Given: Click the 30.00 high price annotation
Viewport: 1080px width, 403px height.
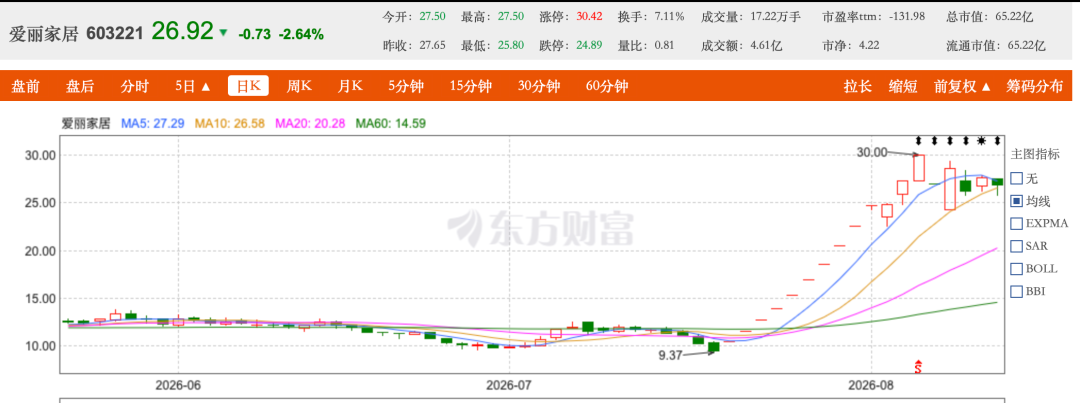Looking at the screenshot, I should point(872,152).
